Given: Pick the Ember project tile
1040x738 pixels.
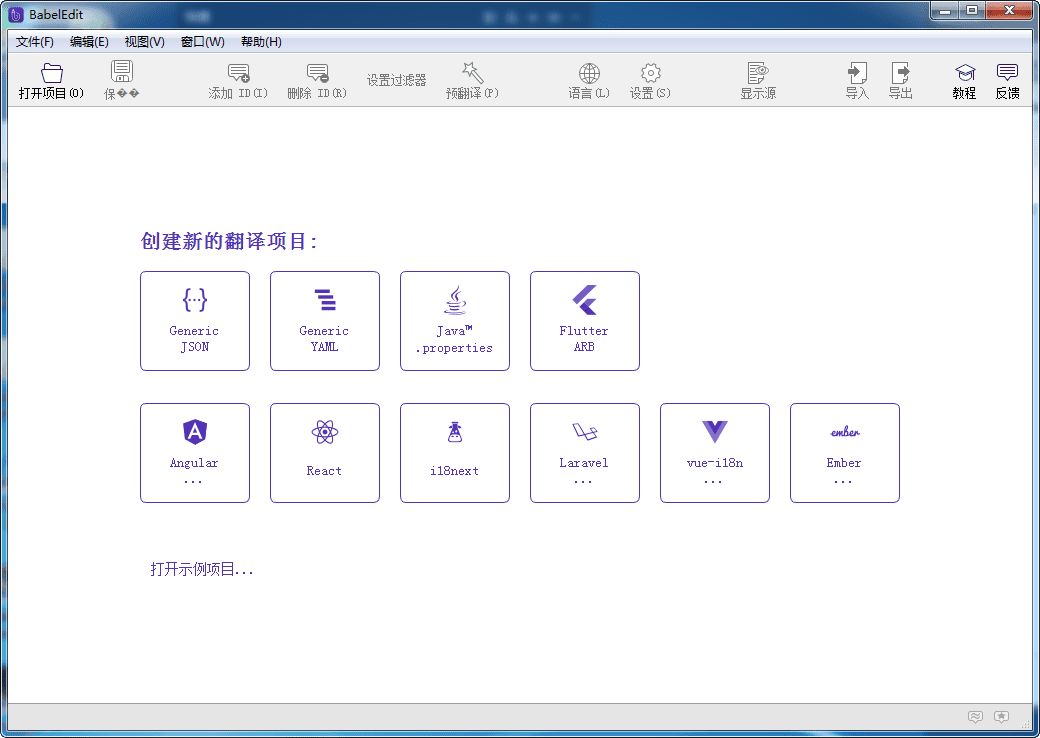Looking at the screenshot, I should tap(845, 453).
